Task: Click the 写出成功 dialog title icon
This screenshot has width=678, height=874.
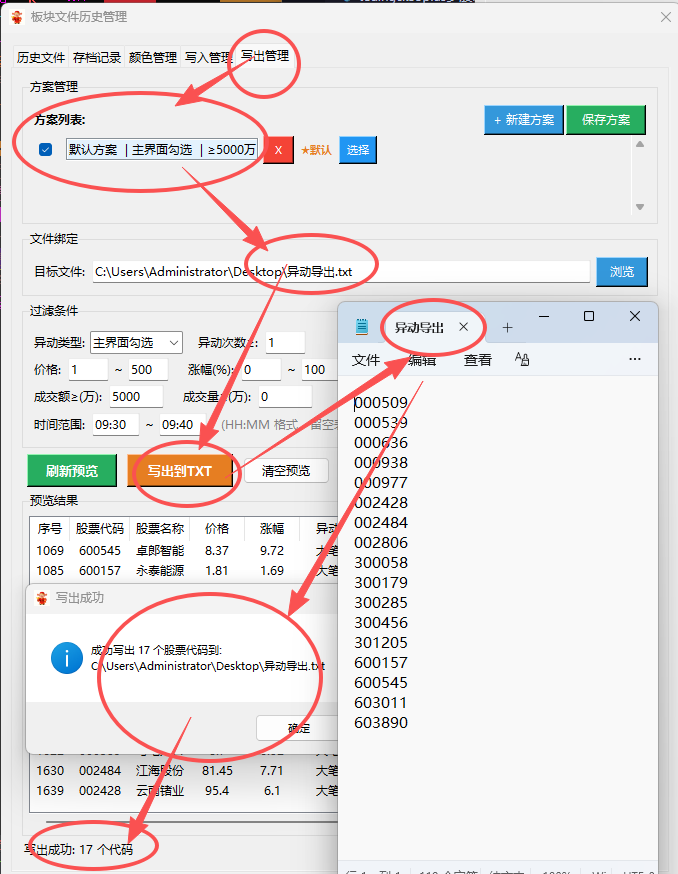Action: point(42,598)
